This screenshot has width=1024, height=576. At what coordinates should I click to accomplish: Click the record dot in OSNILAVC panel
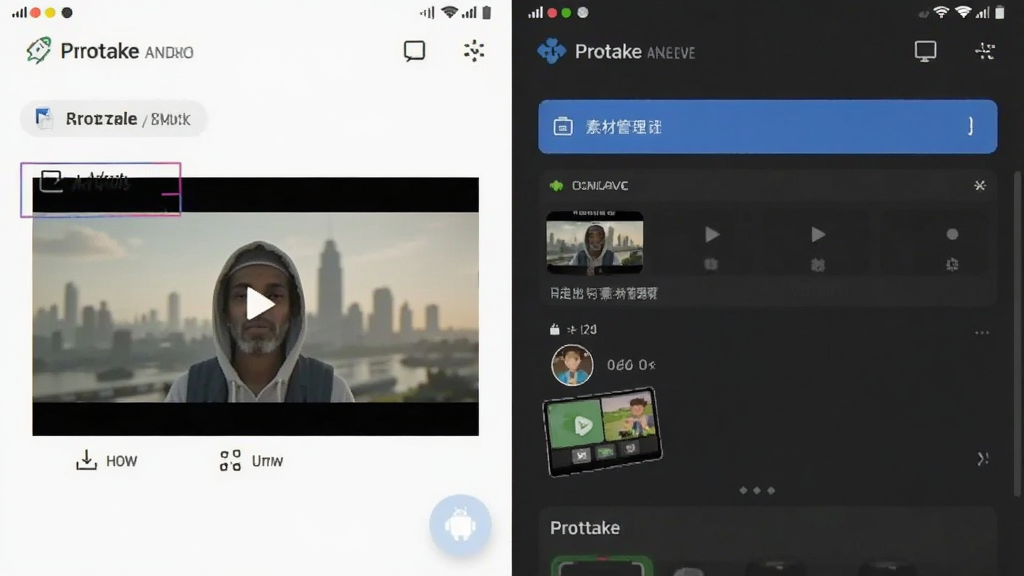point(952,234)
